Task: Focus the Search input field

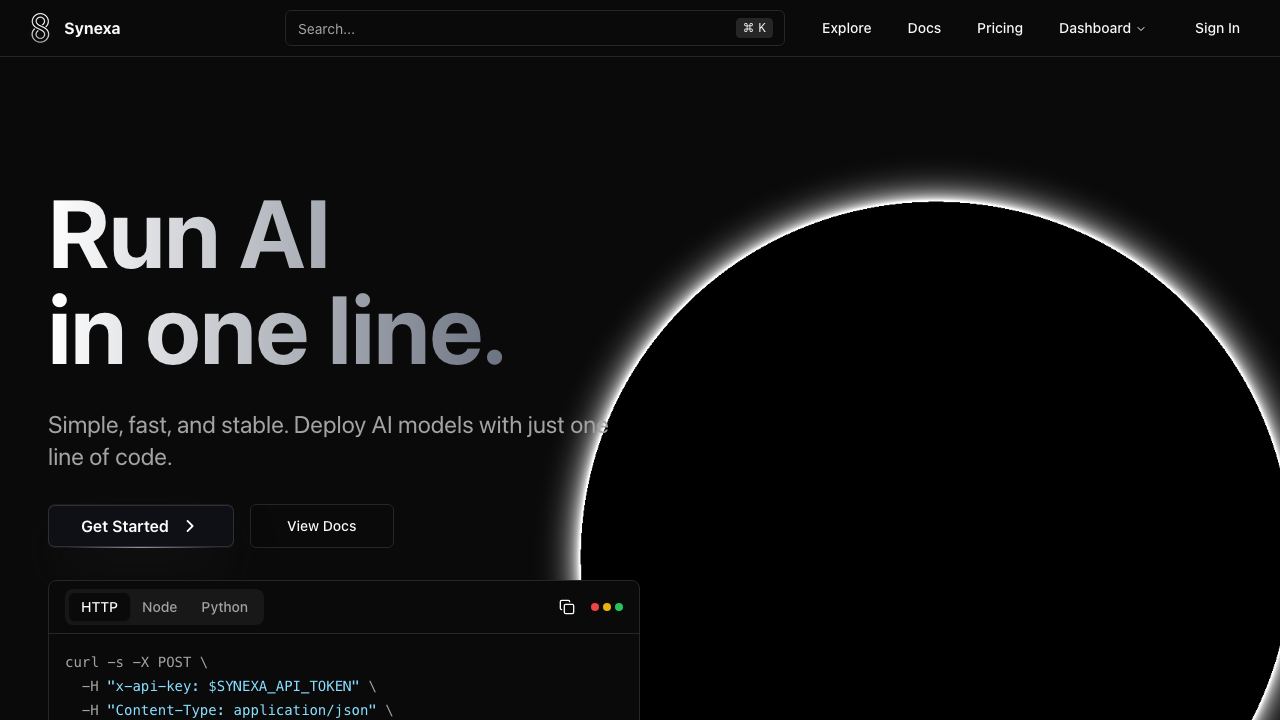Action: coord(535,28)
